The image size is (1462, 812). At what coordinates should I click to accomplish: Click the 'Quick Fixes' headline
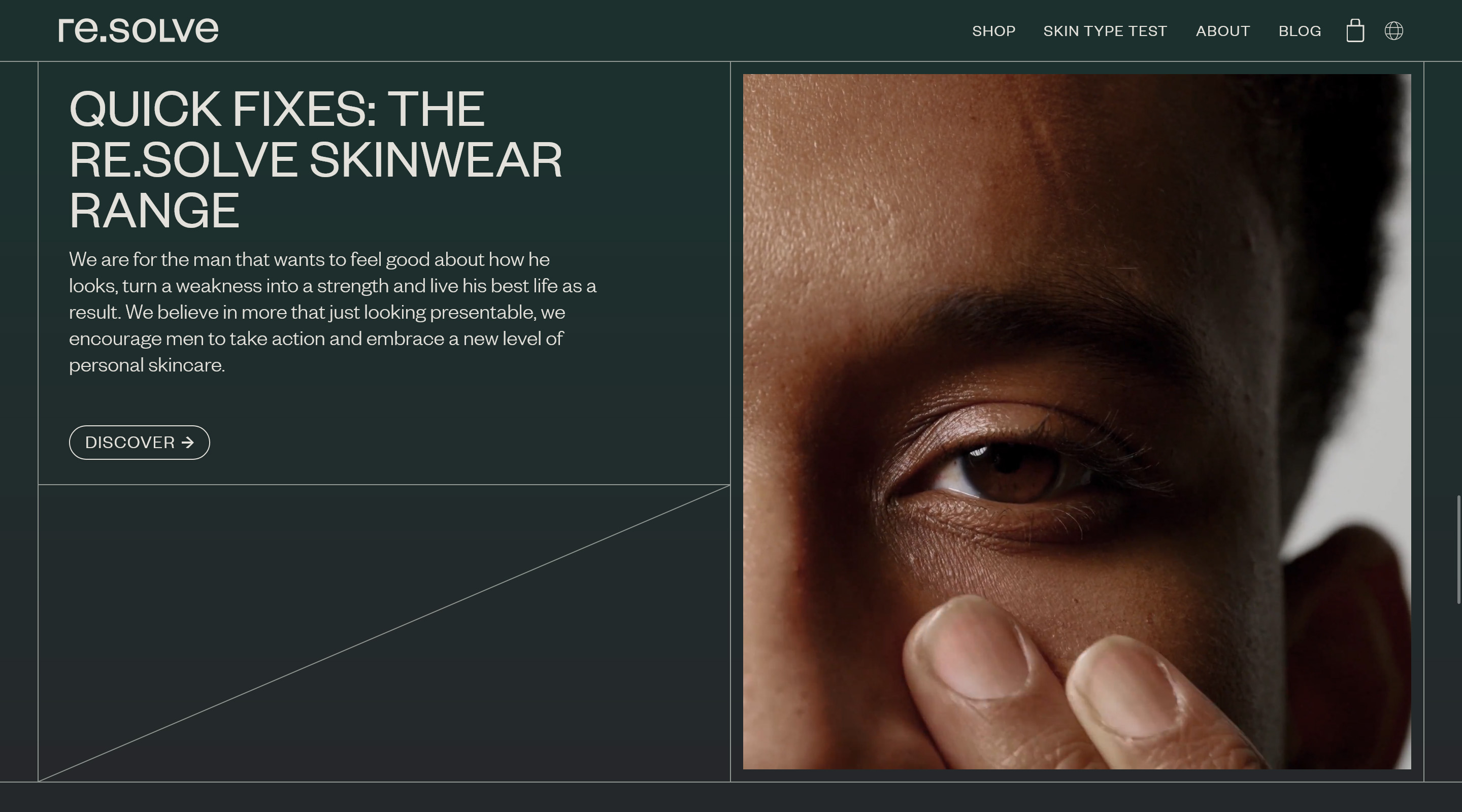(x=316, y=159)
